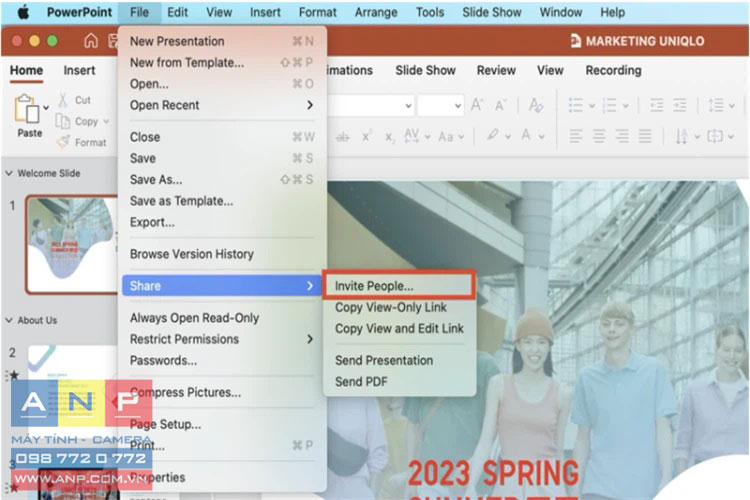Switch to the Review ribbon tab
Screen dimensions: 750x500
point(496,70)
